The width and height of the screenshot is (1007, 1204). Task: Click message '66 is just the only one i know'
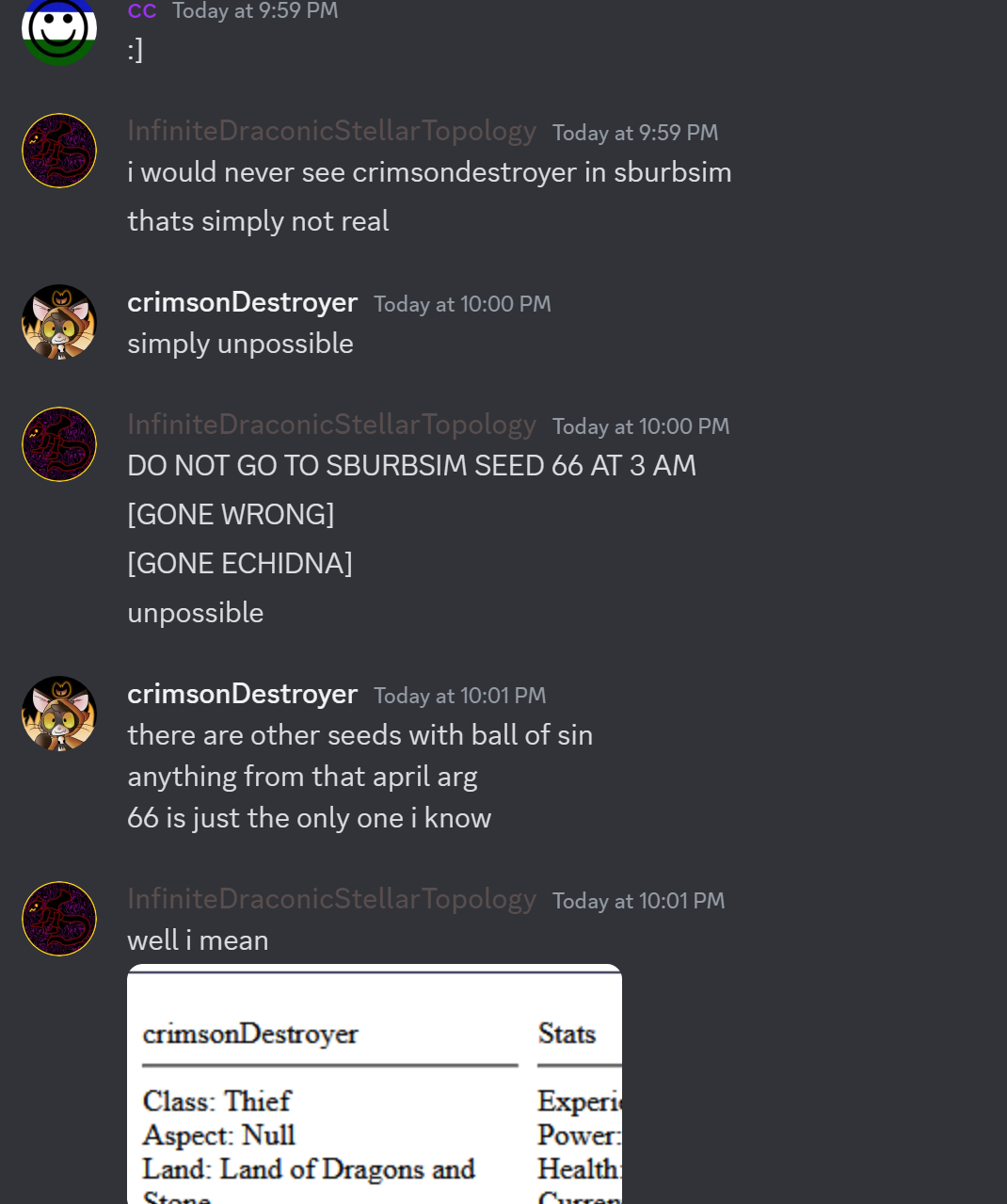click(x=309, y=818)
